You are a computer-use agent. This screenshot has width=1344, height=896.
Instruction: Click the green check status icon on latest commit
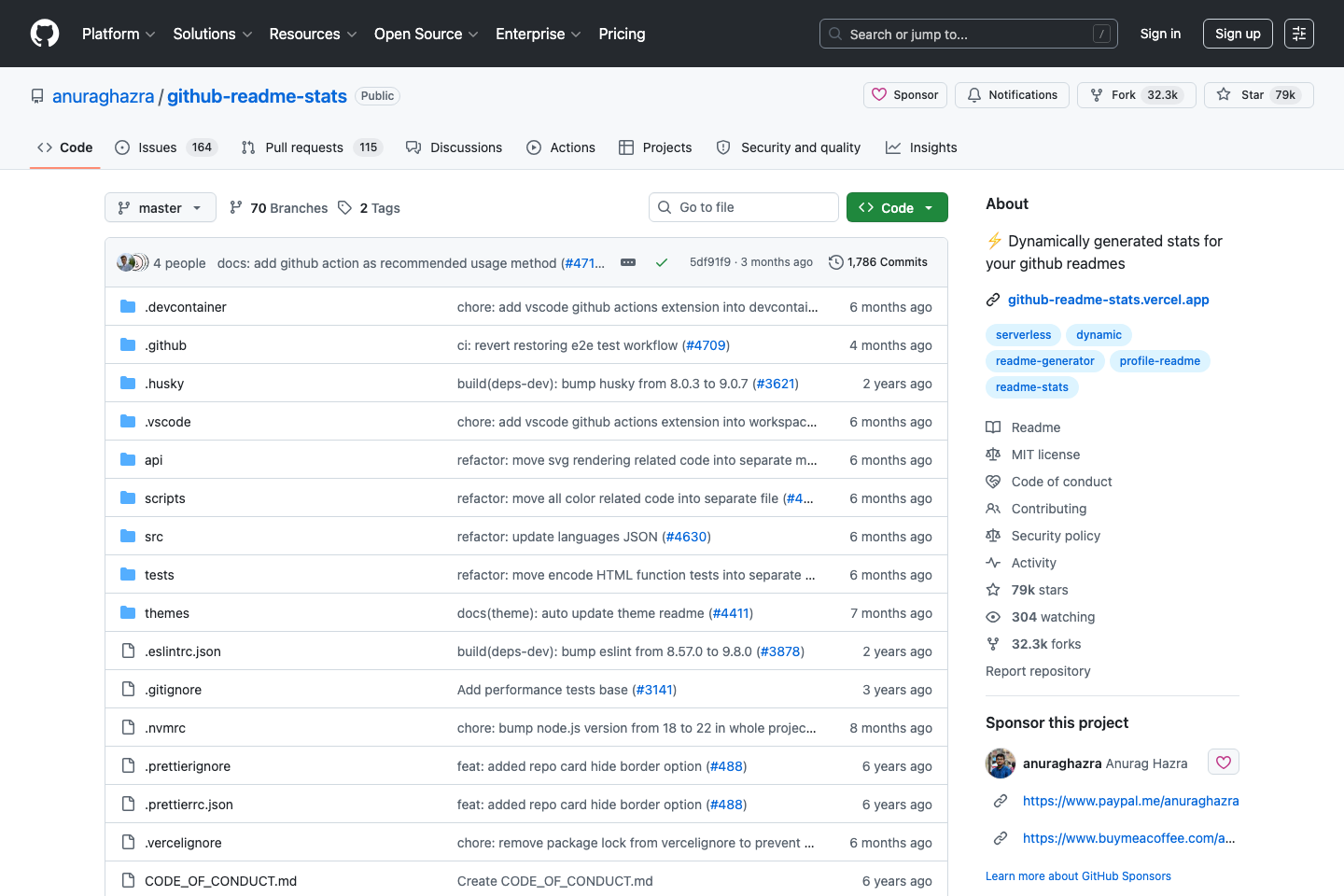tap(662, 262)
